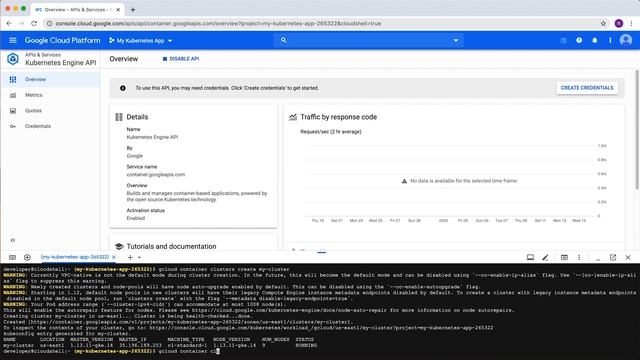Close the my-kubernetes-app-265322 shell tab

point(114,257)
